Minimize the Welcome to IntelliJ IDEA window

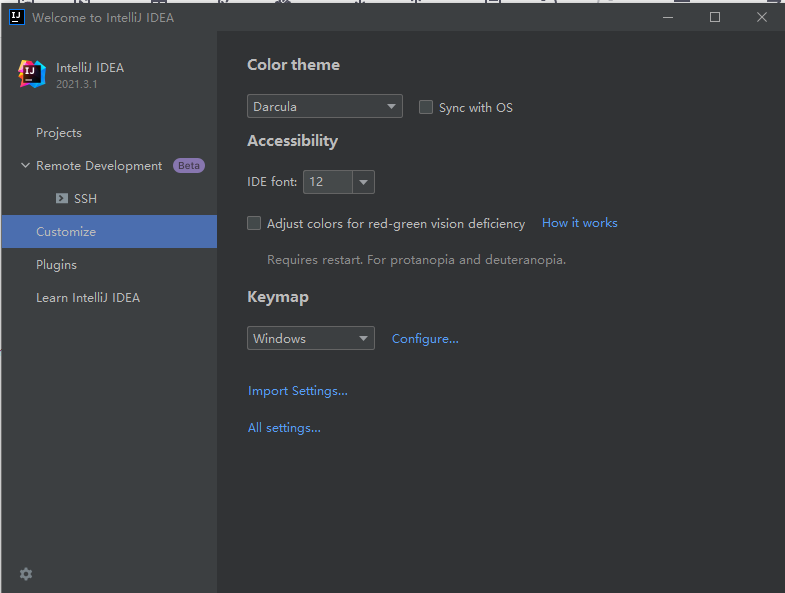(668, 17)
